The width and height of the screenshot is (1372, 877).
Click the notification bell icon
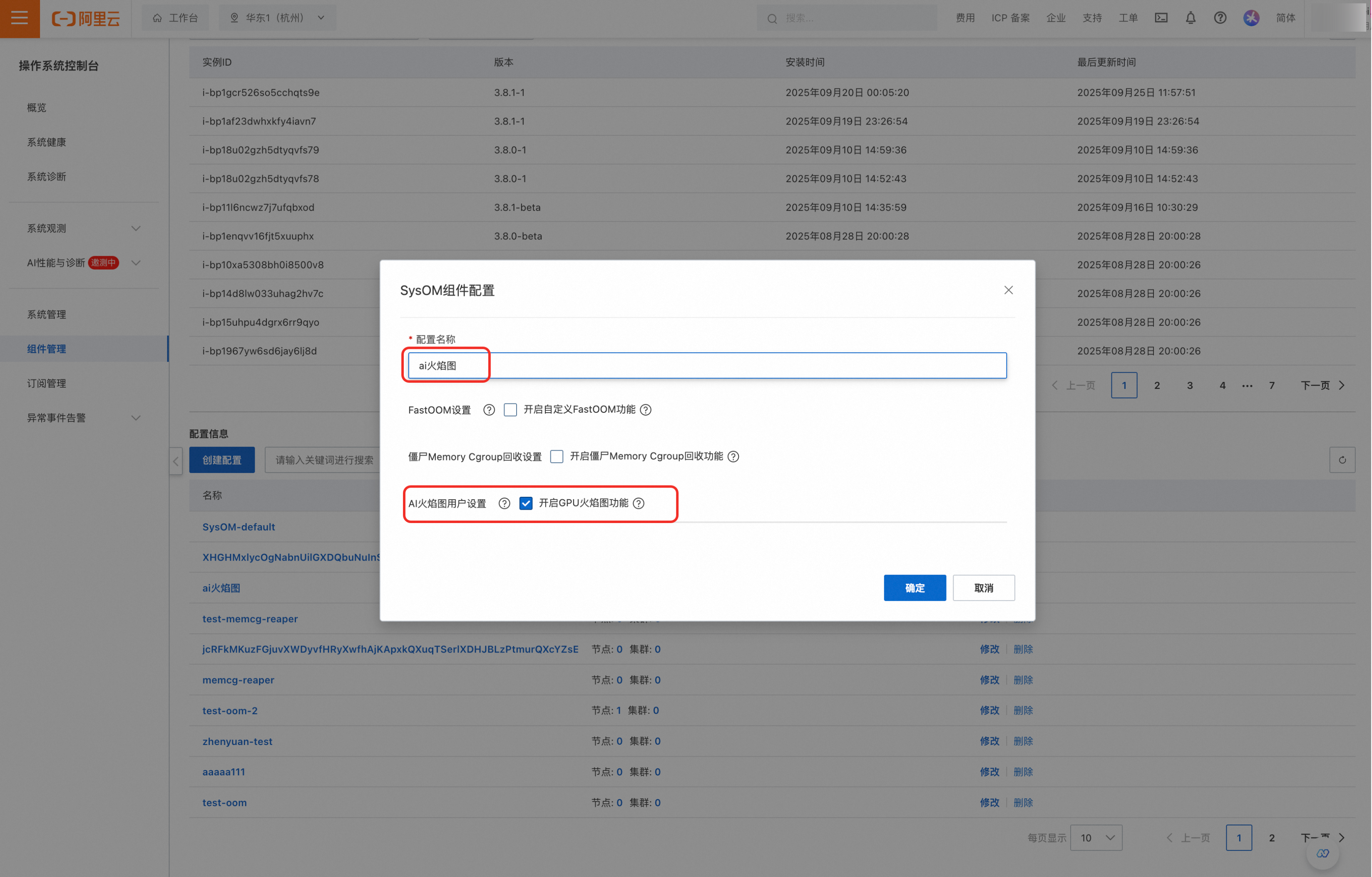1190,18
